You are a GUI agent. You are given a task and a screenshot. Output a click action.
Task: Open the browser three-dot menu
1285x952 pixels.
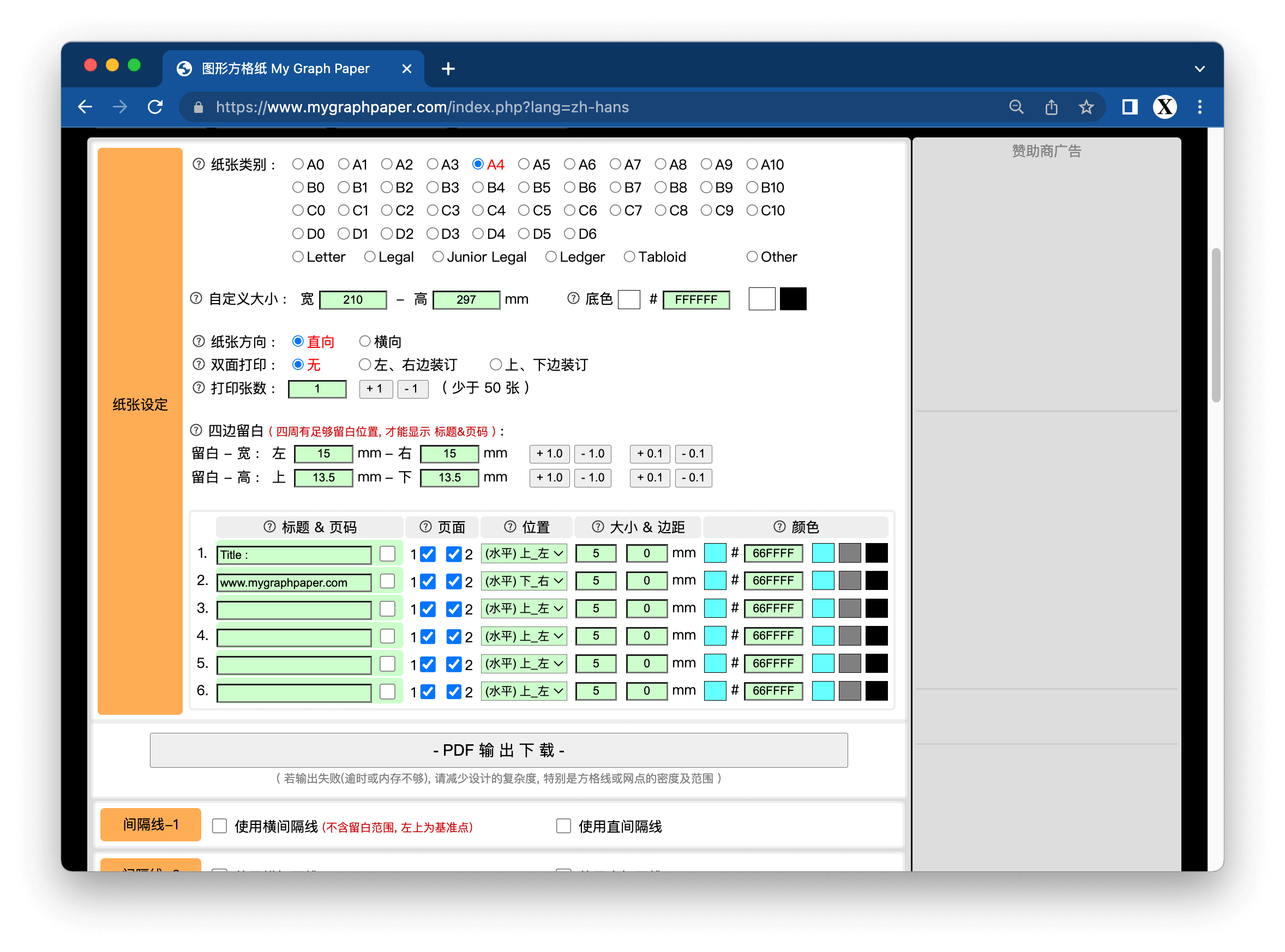tap(1200, 107)
